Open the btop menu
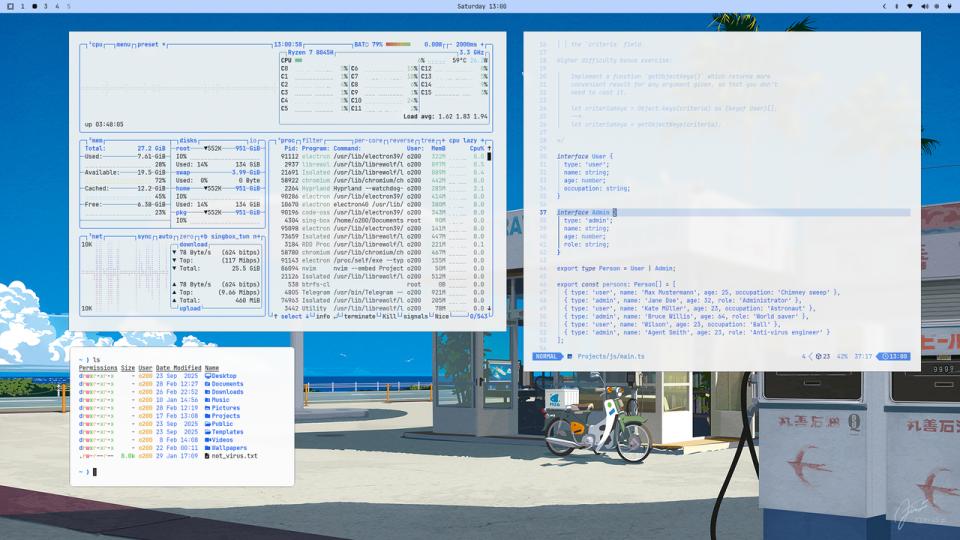Screen dimensions: 960x540 point(123,45)
